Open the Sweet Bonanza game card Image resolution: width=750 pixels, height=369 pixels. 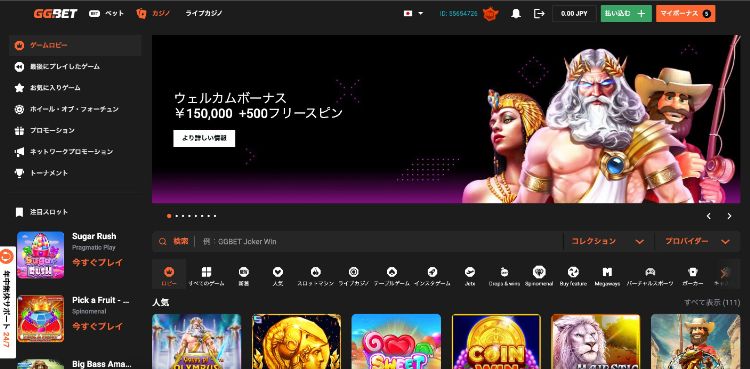(396, 341)
